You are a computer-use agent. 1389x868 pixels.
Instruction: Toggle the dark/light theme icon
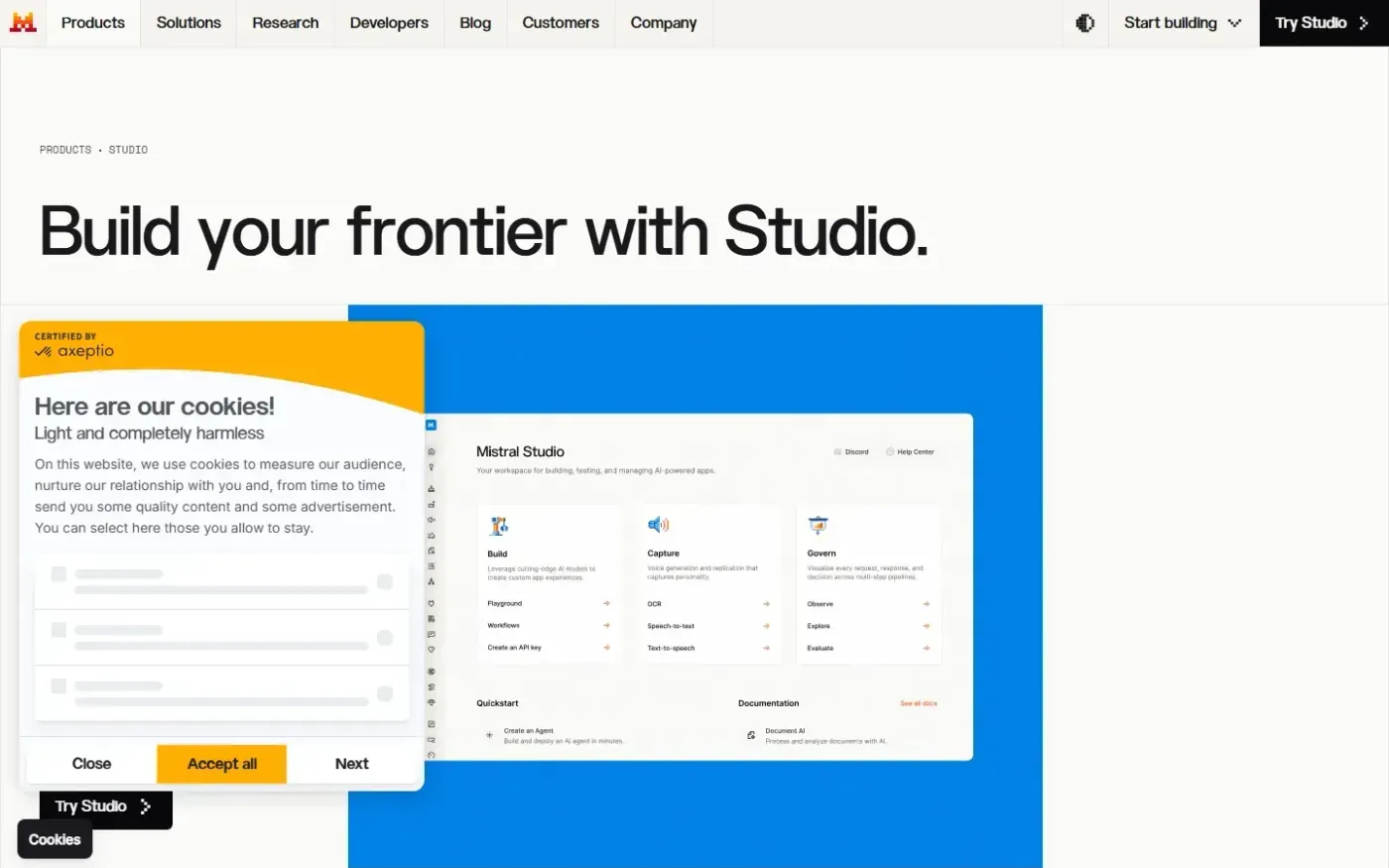pos(1085,23)
